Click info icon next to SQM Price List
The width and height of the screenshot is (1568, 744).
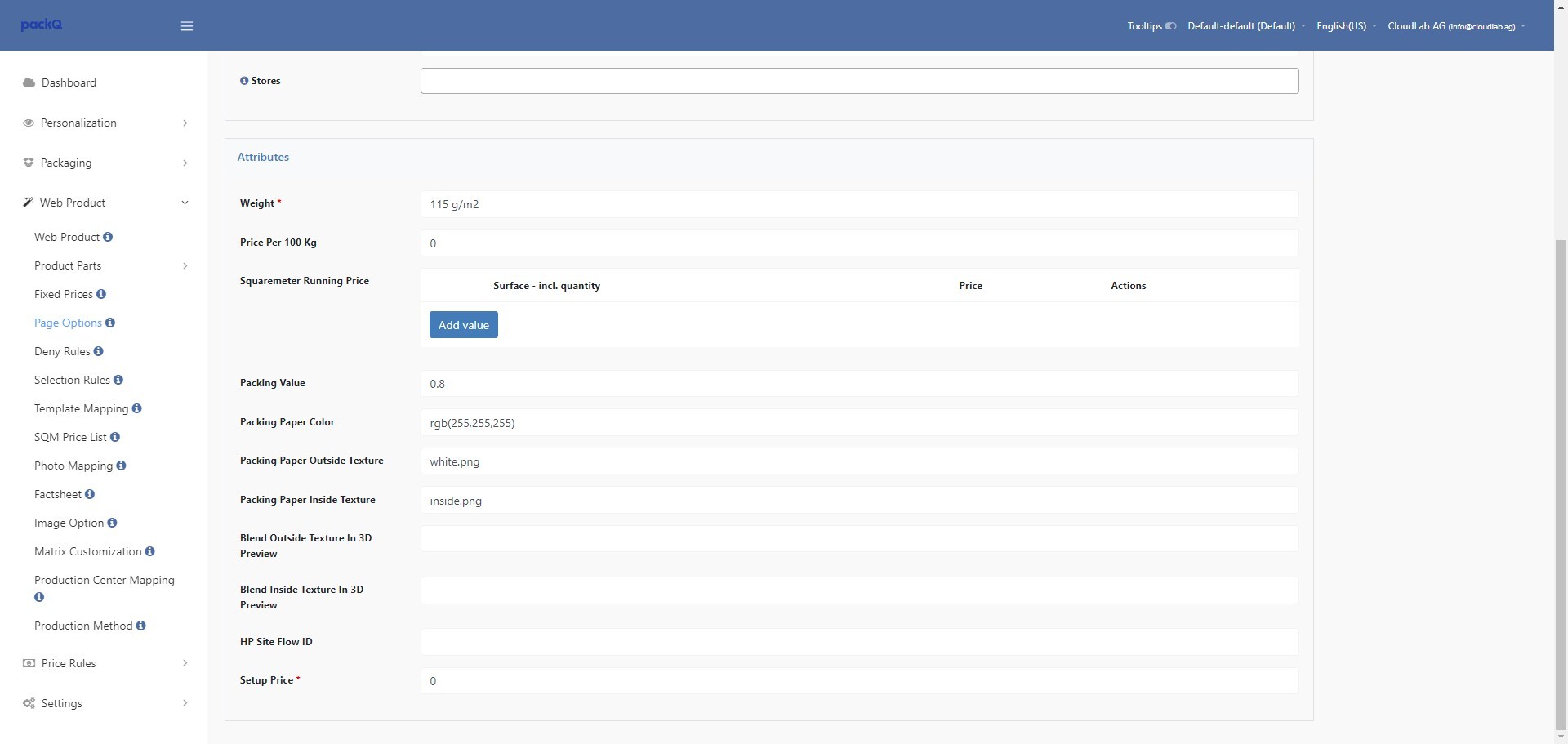[x=115, y=437]
